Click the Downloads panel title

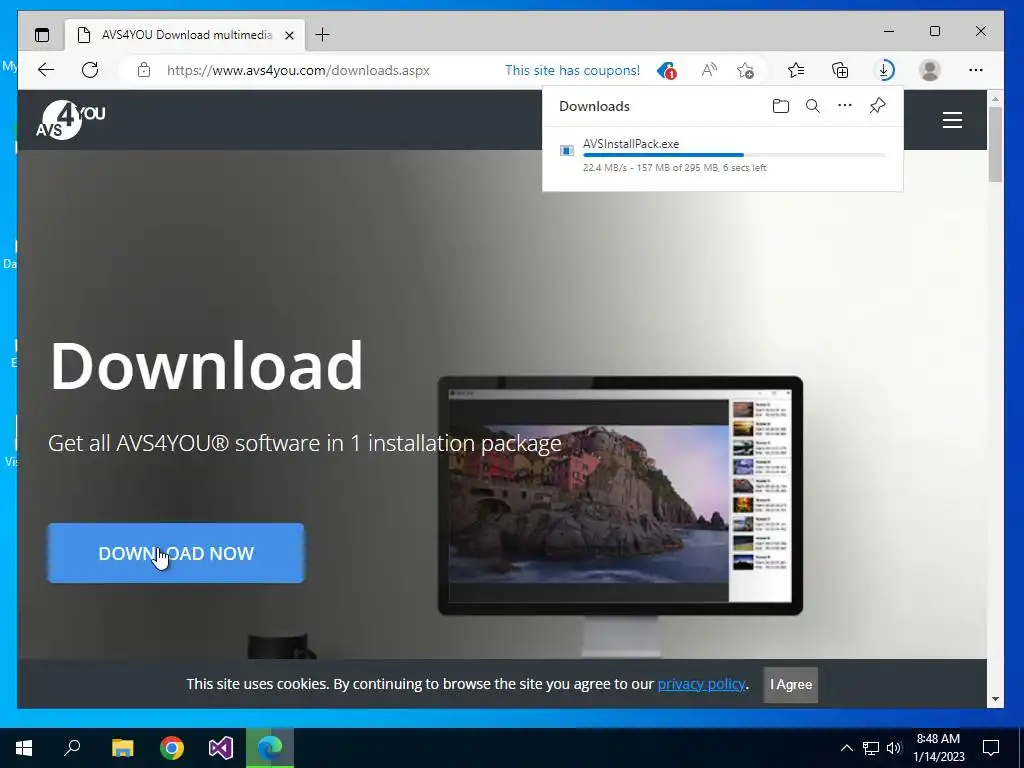594,106
